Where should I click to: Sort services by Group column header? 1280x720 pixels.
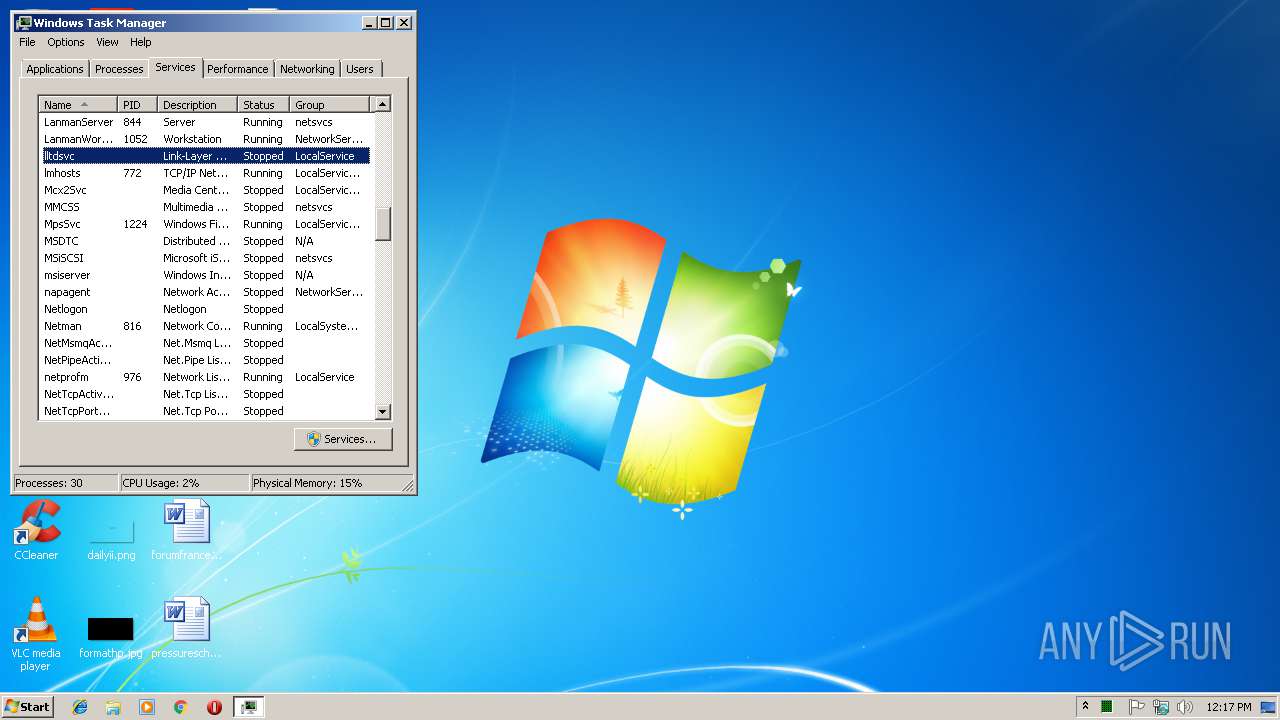pyautogui.click(x=329, y=104)
